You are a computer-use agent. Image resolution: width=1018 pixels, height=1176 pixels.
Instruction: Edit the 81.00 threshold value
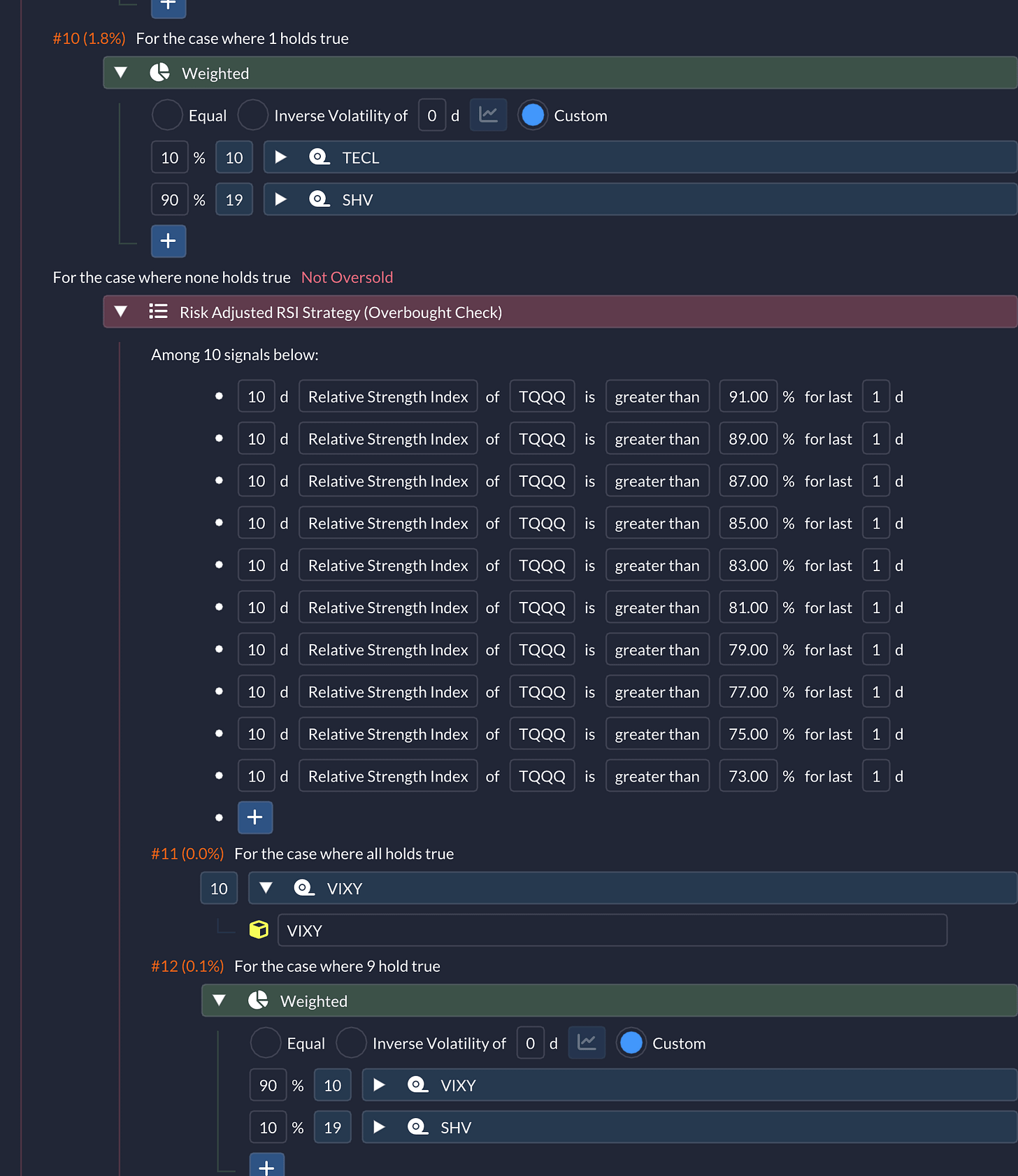pyautogui.click(x=748, y=608)
